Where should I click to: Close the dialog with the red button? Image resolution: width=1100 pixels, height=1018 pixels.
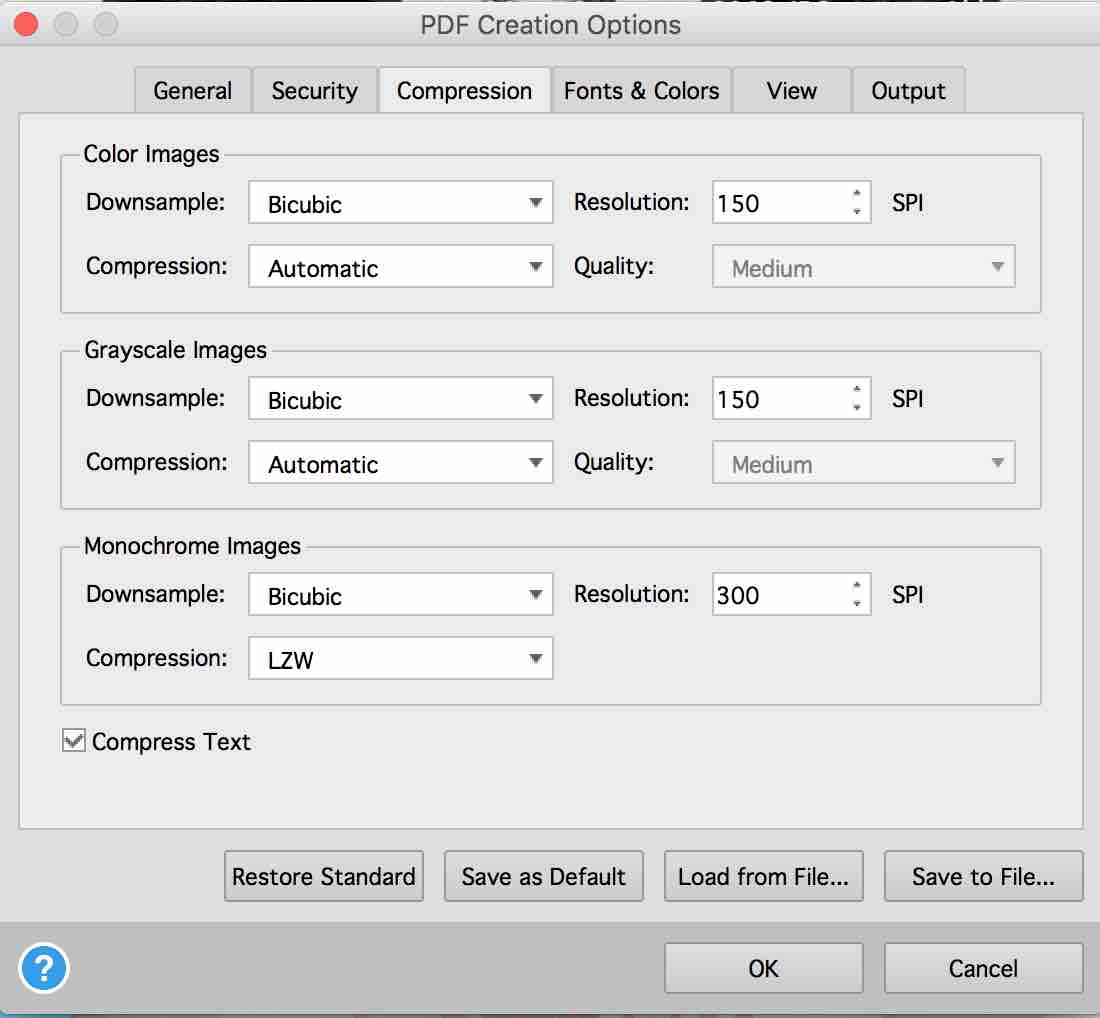point(26,24)
